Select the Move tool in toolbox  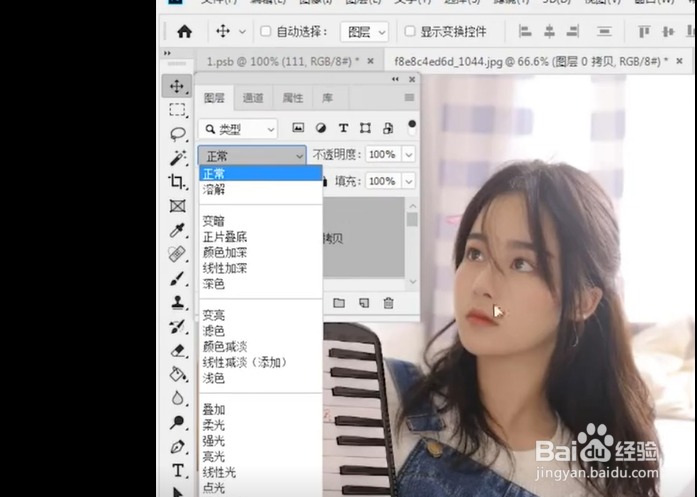(177, 86)
